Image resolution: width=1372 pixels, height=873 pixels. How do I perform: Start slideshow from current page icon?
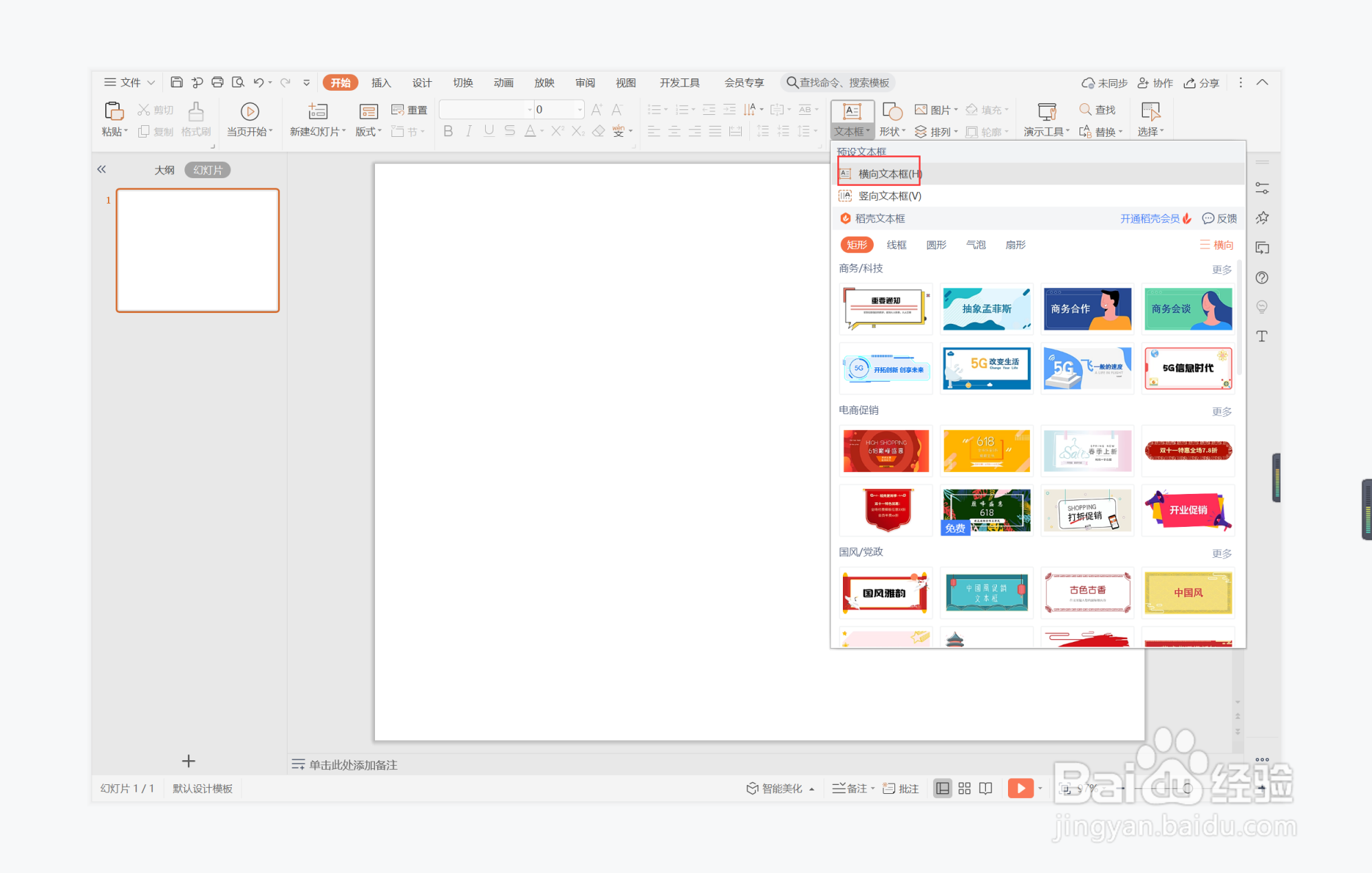click(x=250, y=111)
